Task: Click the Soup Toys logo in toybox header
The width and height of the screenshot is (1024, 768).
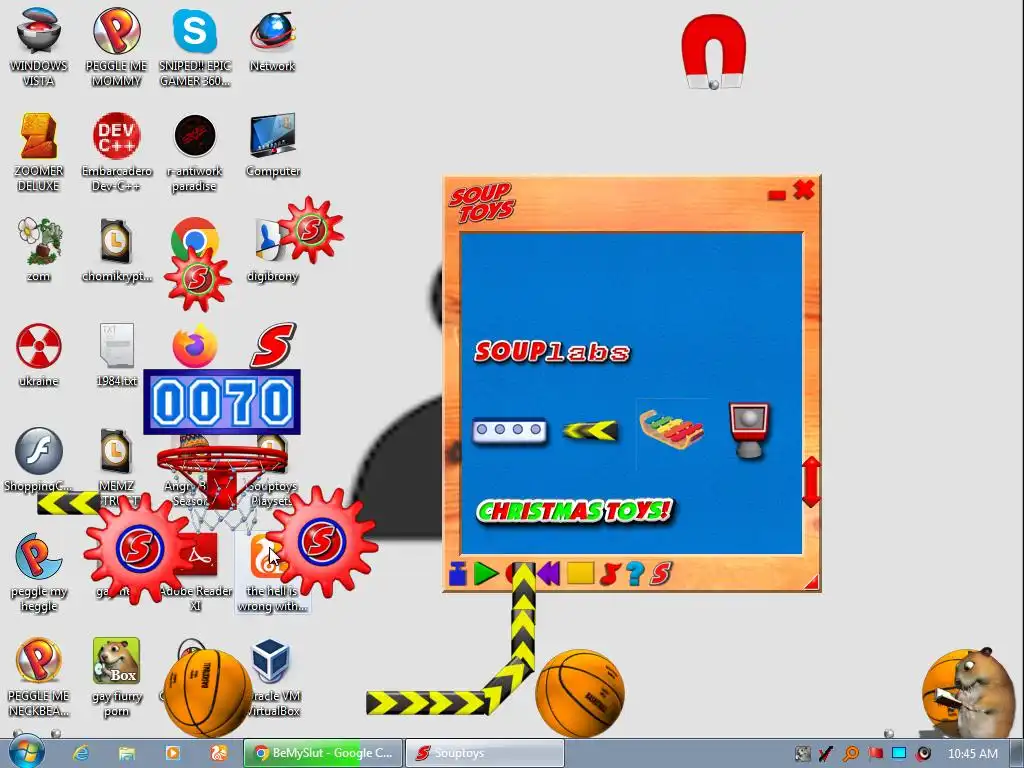Action: point(482,203)
